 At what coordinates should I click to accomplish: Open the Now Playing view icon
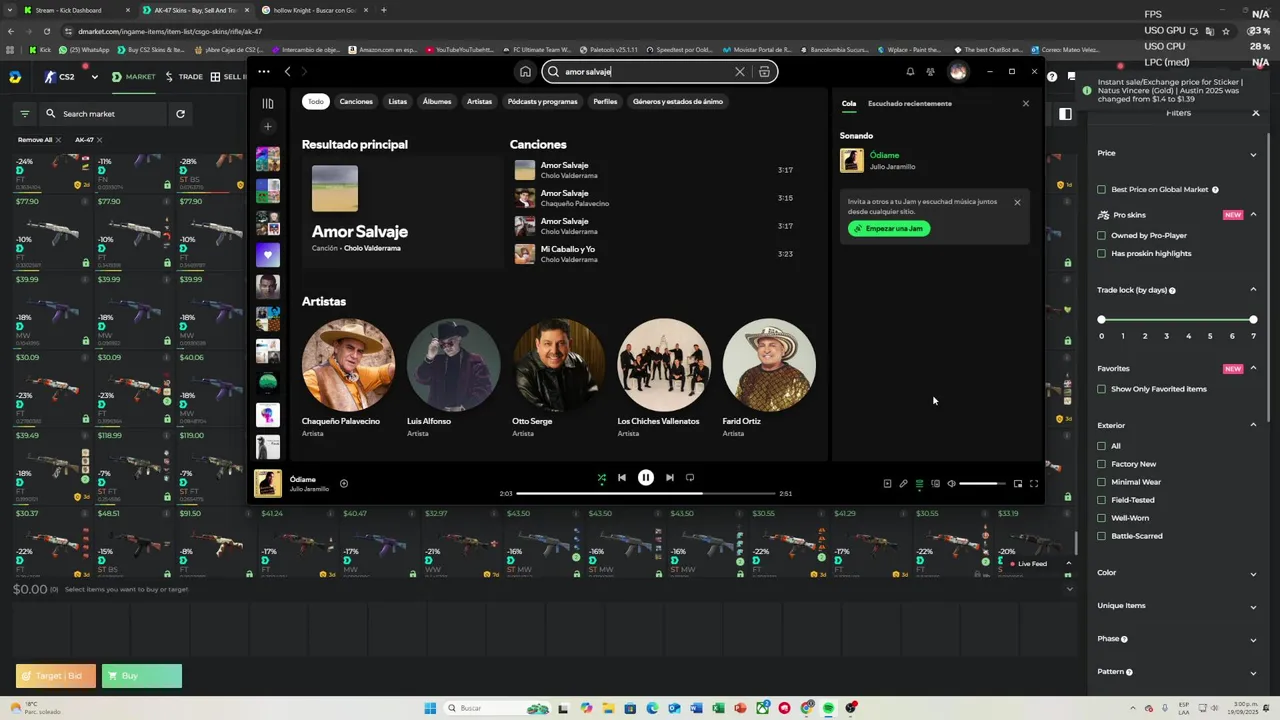click(887, 484)
